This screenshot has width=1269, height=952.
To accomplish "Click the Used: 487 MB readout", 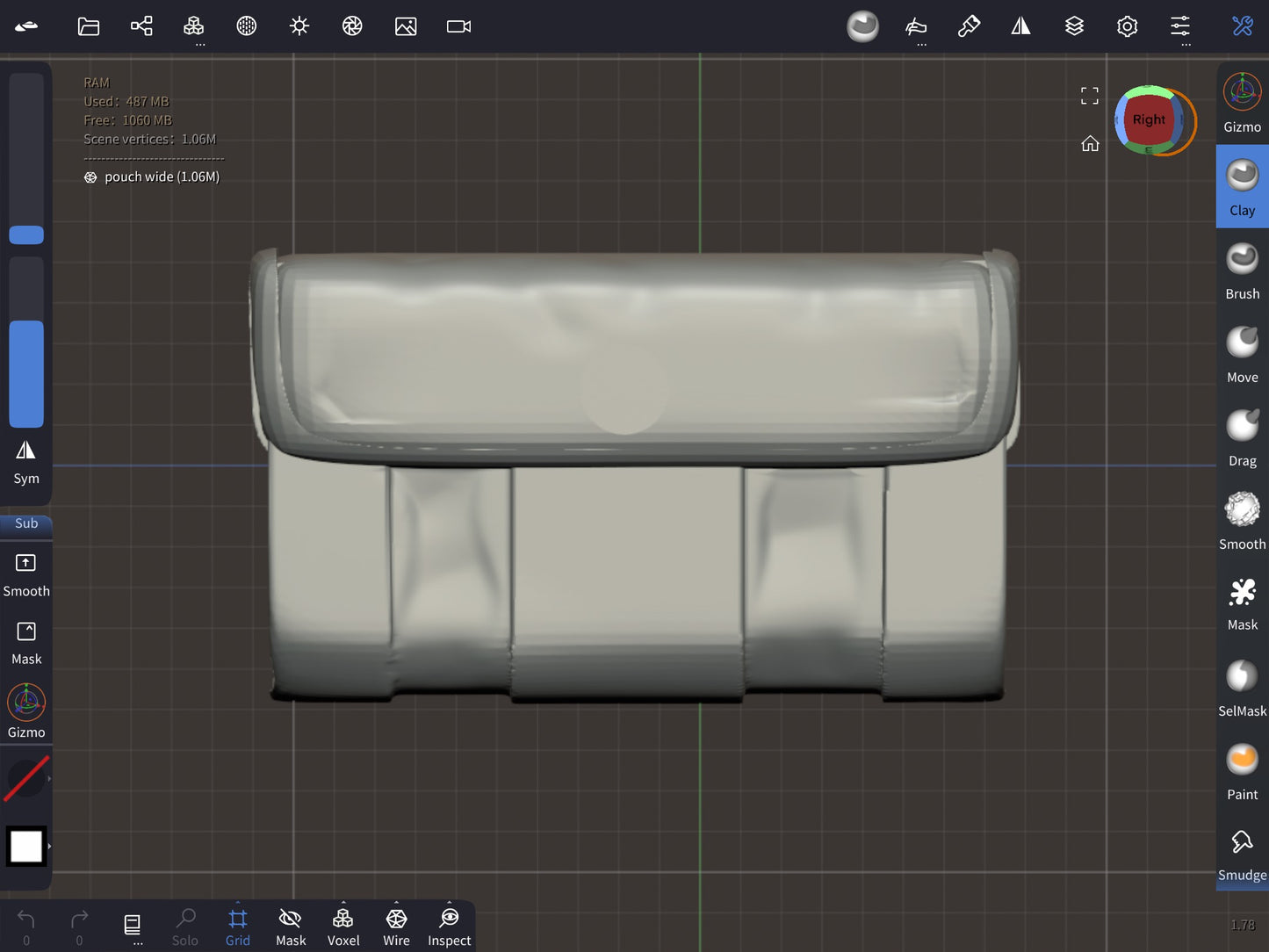I will (126, 101).
